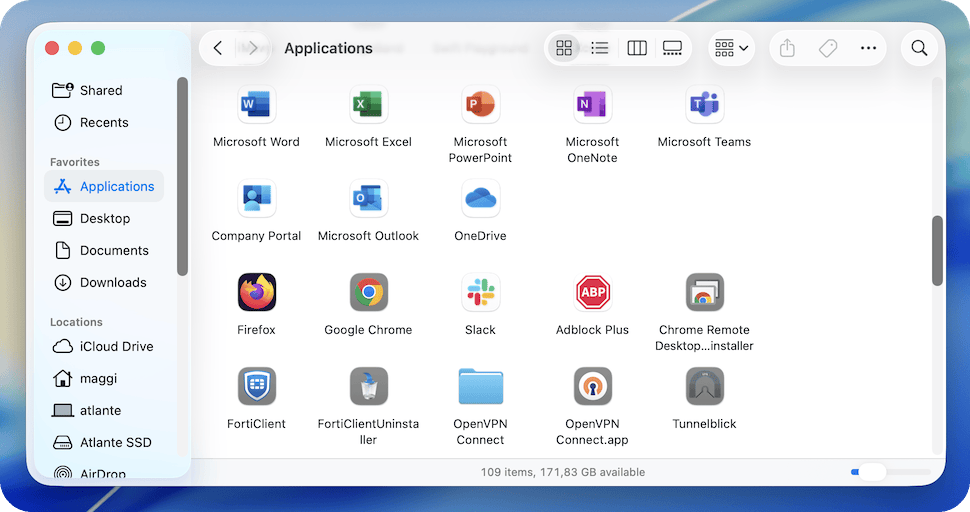
Task: Open the Group By dropdown
Action: 731,48
